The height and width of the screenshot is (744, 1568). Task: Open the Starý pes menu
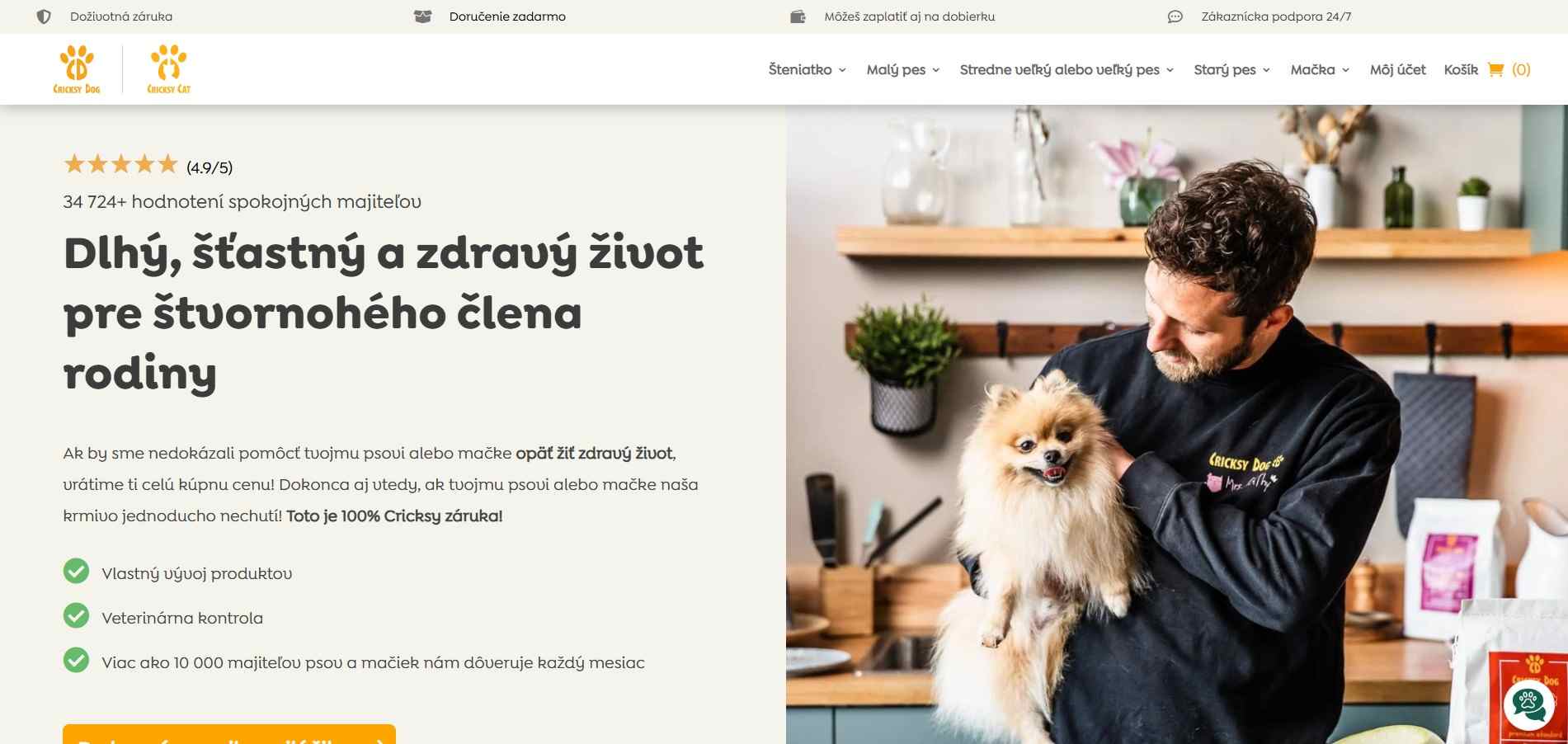click(x=1231, y=70)
